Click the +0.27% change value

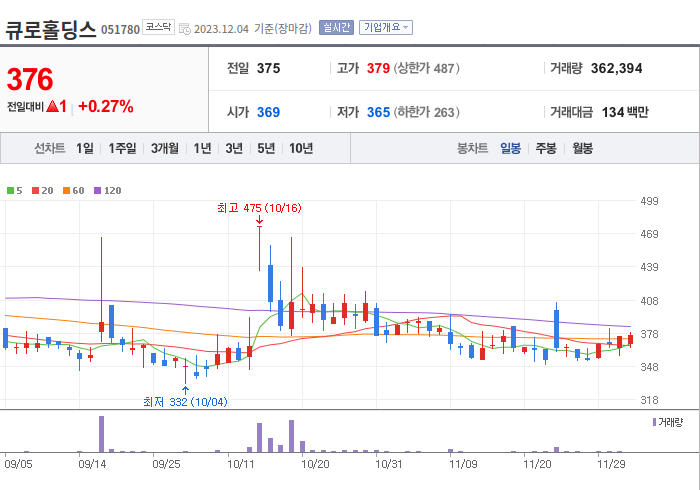[x=106, y=106]
